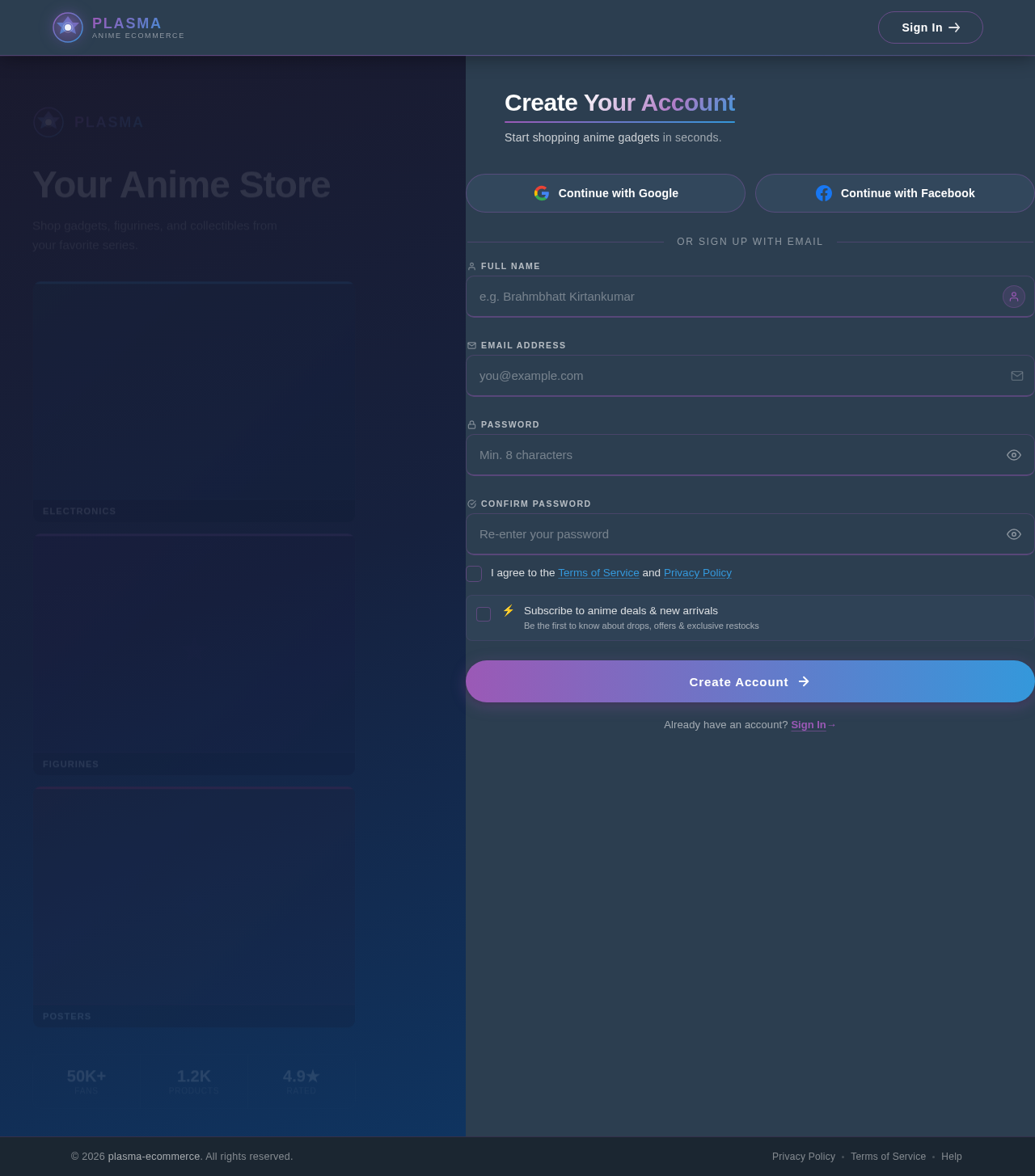Open Sign In from the header
Image resolution: width=1035 pixels, height=1176 pixels.
931,27
